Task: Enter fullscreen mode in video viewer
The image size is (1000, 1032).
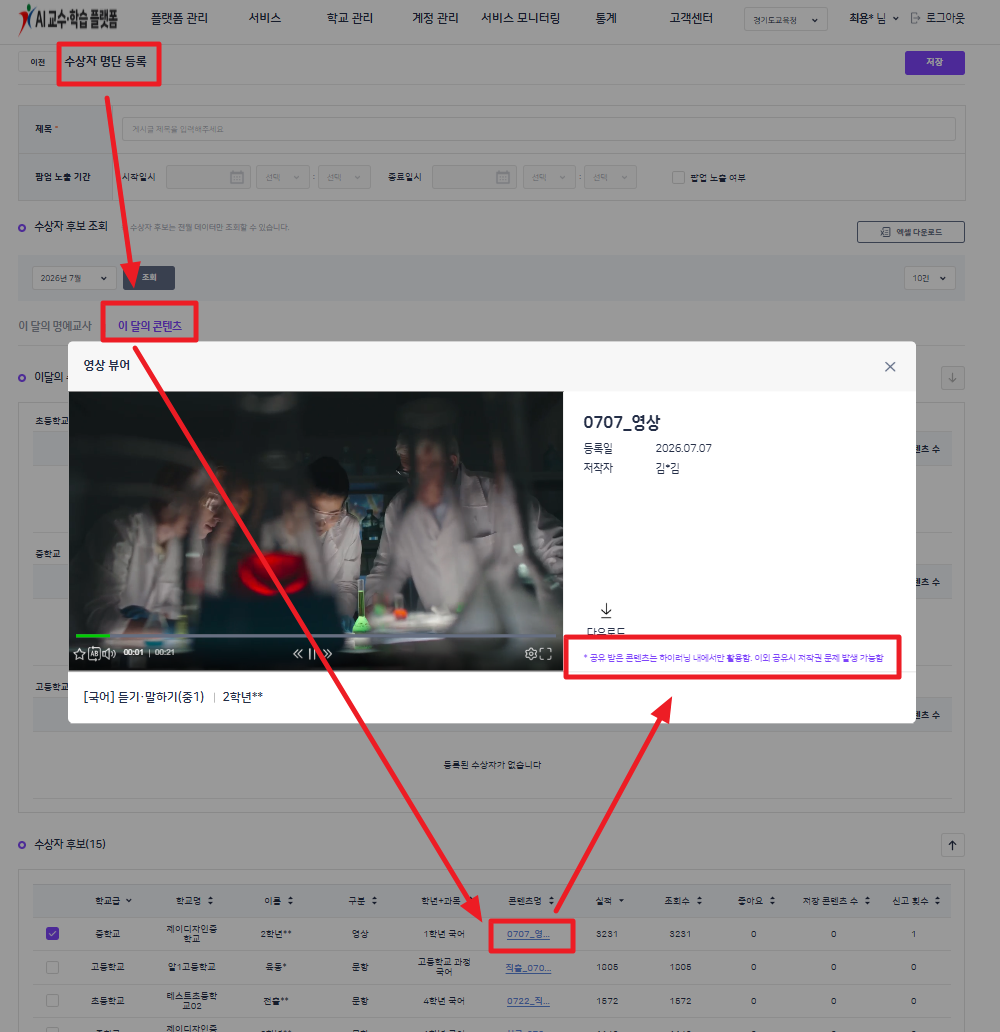Action: pyautogui.click(x=546, y=654)
